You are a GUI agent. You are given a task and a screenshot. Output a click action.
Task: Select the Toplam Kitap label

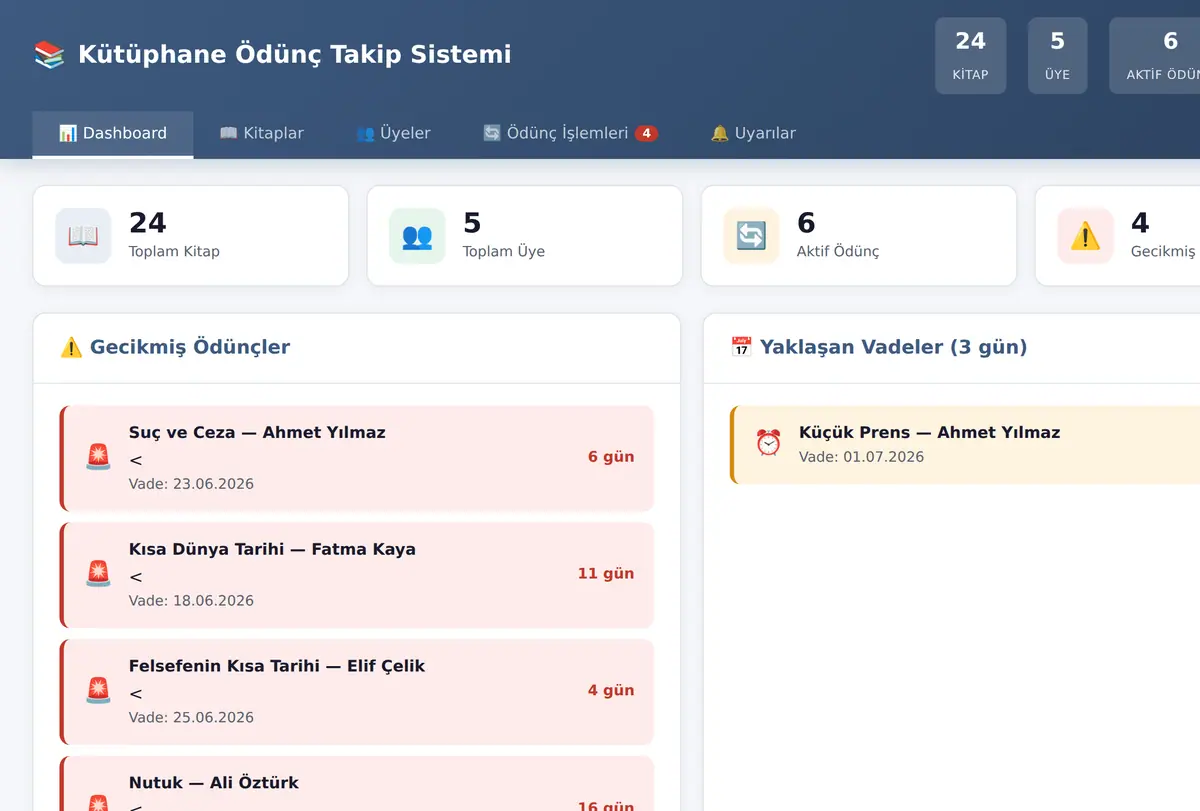pyautogui.click(x=174, y=252)
